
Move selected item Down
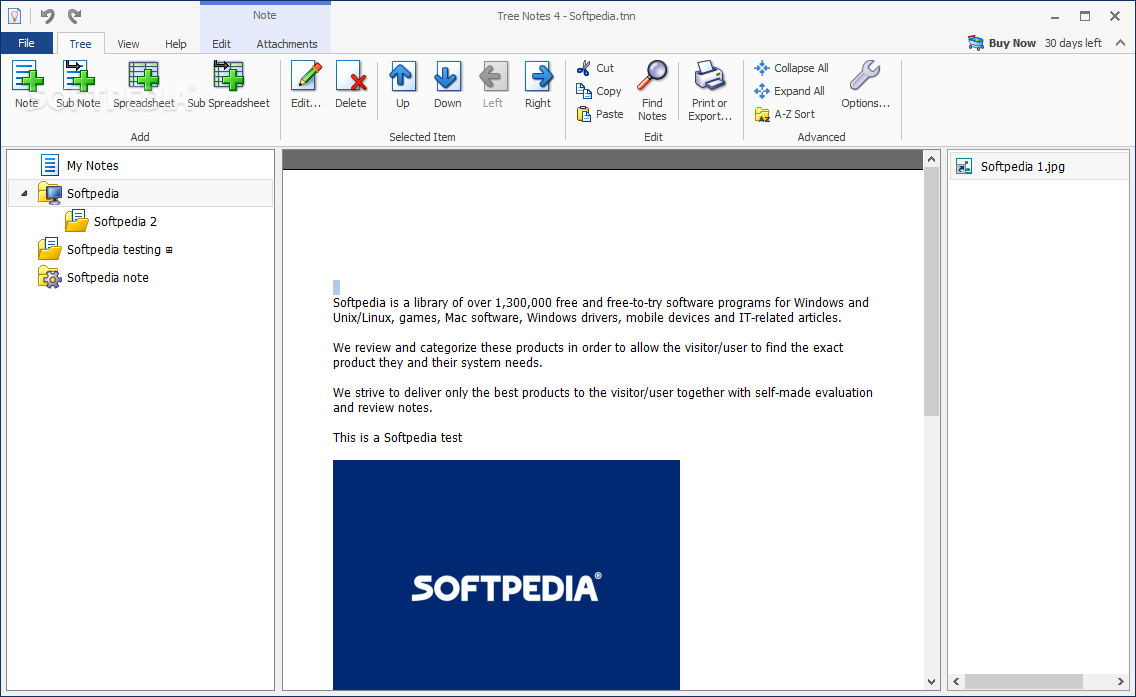click(448, 85)
